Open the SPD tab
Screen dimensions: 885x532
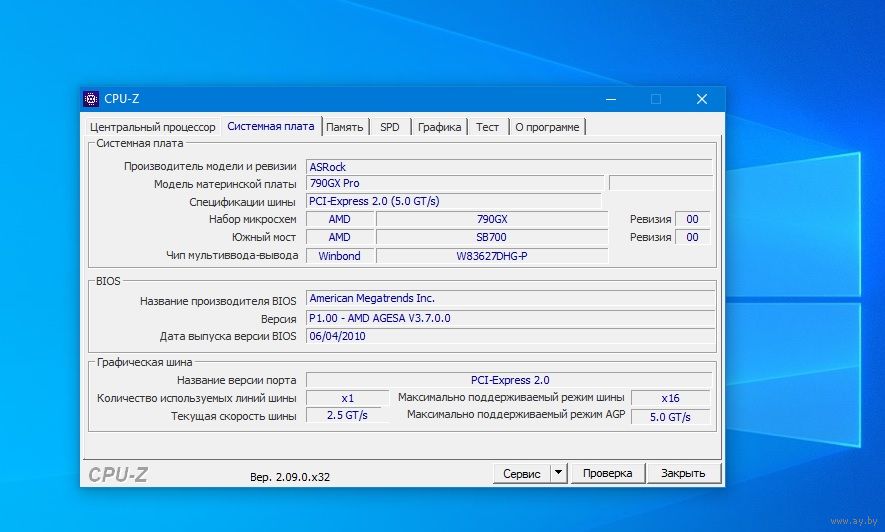389,127
